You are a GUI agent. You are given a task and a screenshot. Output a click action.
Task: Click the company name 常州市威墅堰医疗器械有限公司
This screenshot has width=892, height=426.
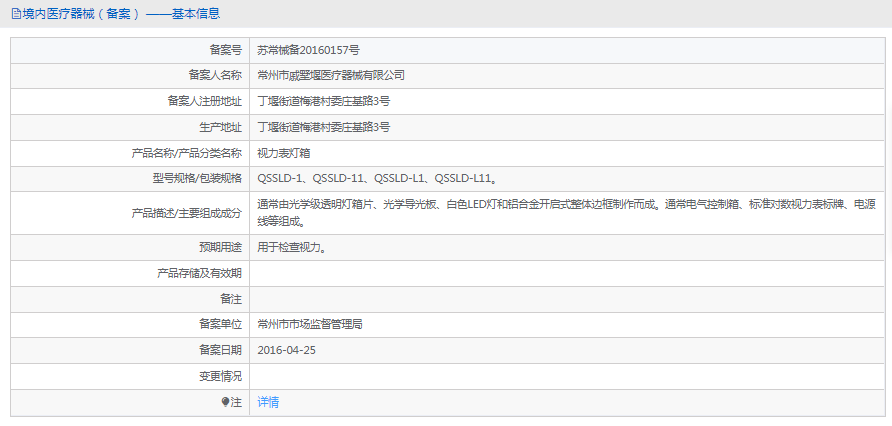pos(330,75)
